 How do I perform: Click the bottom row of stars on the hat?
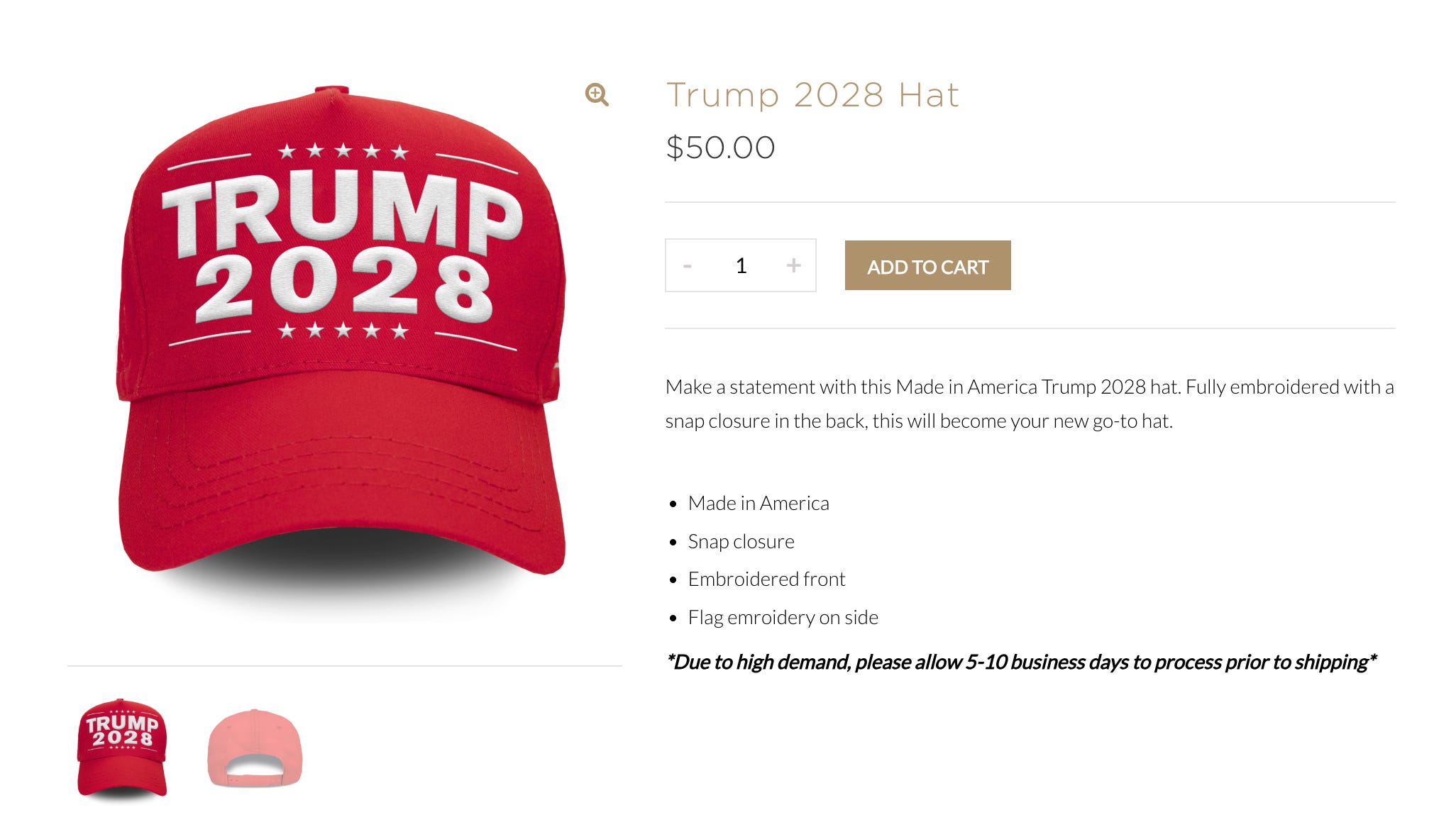pos(343,331)
